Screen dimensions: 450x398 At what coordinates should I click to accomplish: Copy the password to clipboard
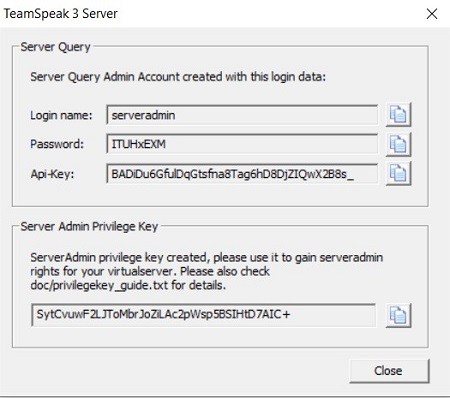click(398, 144)
